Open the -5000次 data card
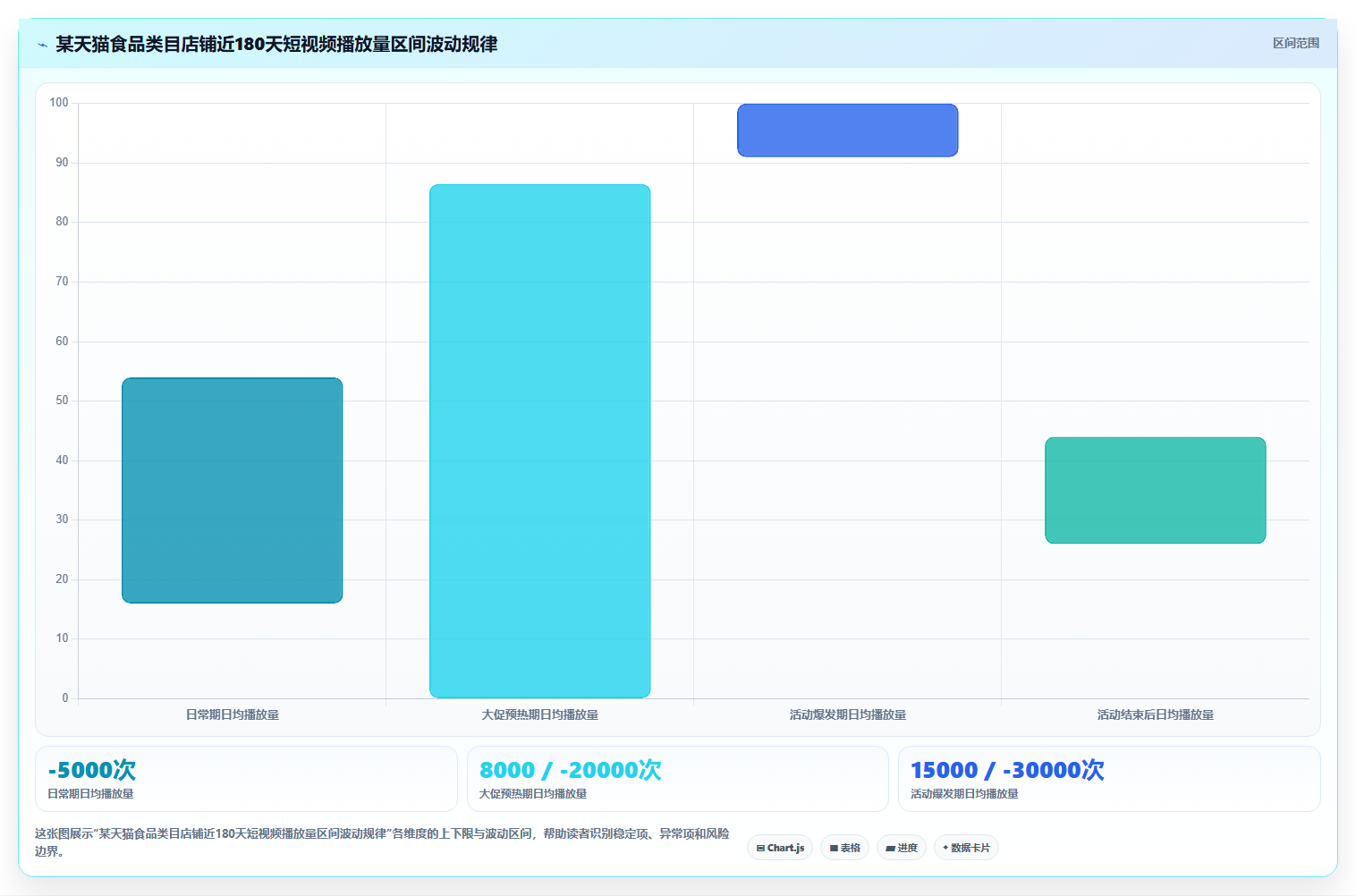 [x=246, y=779]
